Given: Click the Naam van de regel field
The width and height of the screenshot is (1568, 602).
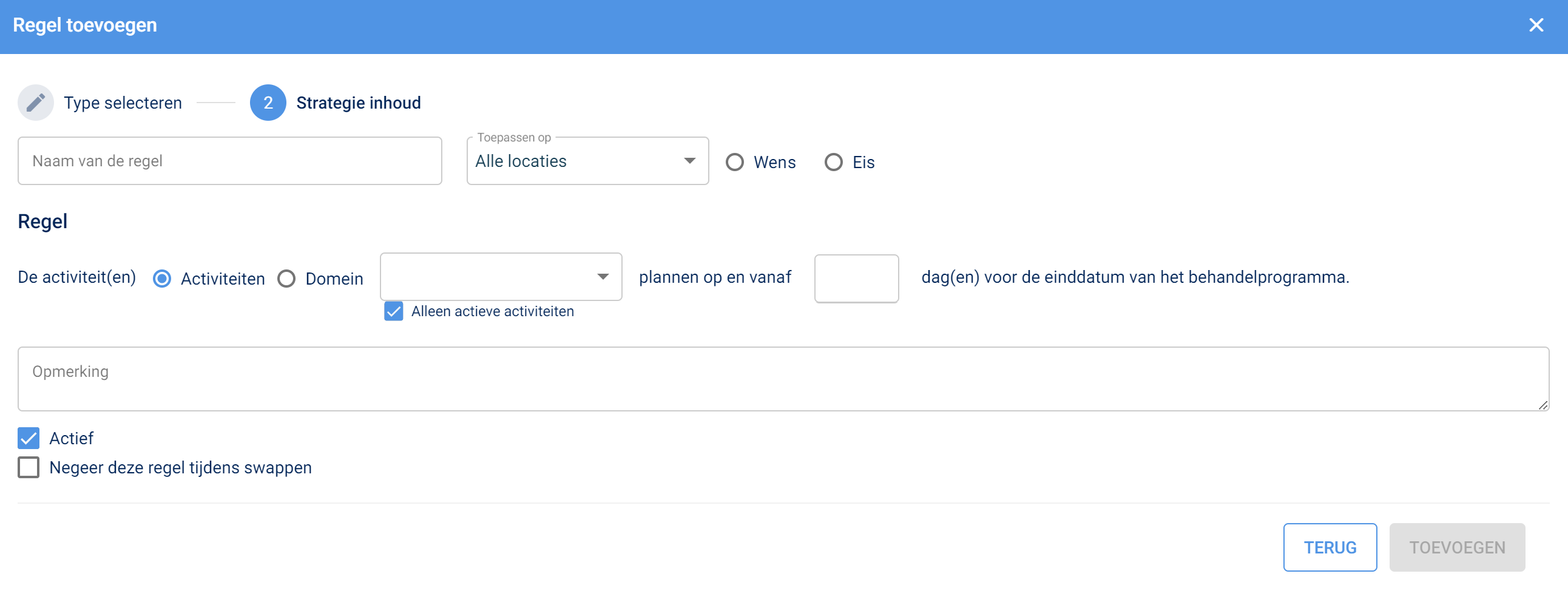Looking at the screenshot, I should coord(229,161).
